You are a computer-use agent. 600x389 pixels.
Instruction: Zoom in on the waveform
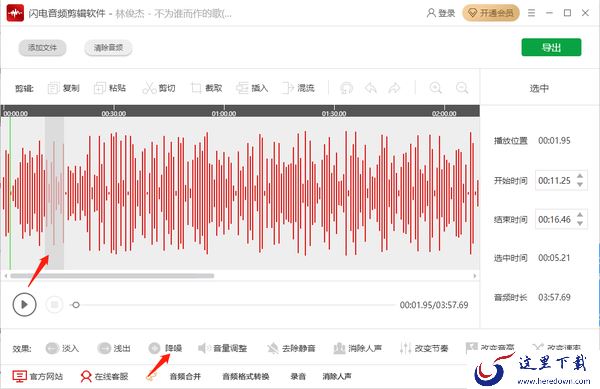[x=435, y=88]
